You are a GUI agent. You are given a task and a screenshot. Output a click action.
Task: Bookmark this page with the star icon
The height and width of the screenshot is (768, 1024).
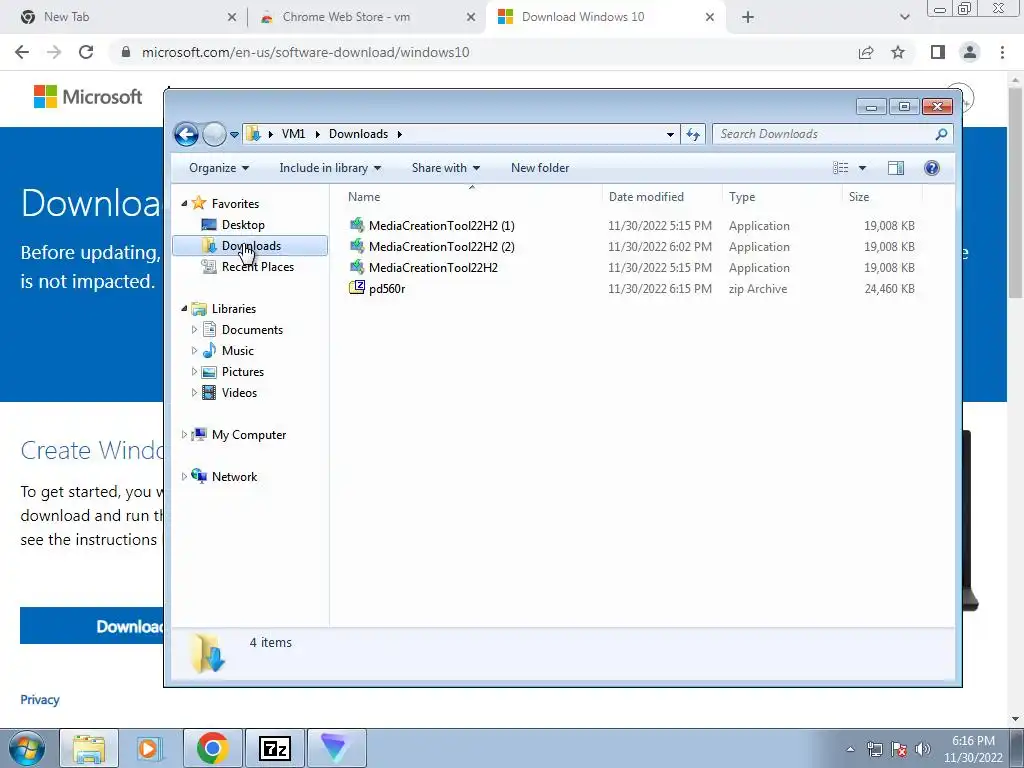[898, 52]
